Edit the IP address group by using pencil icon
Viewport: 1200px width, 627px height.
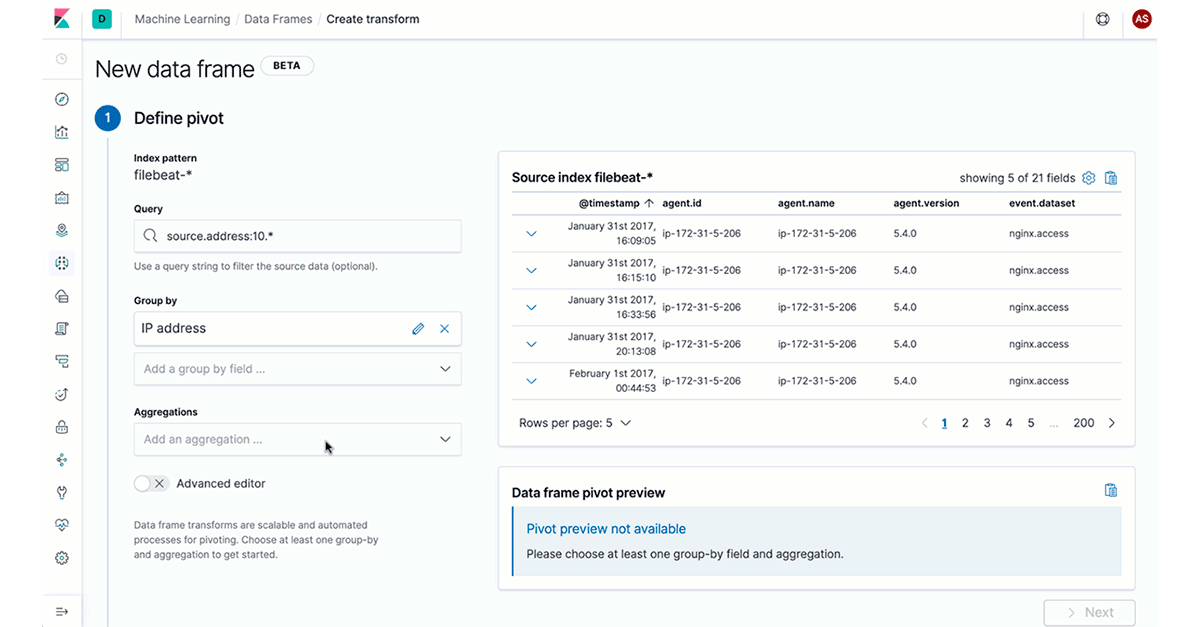tap(418, 328)
